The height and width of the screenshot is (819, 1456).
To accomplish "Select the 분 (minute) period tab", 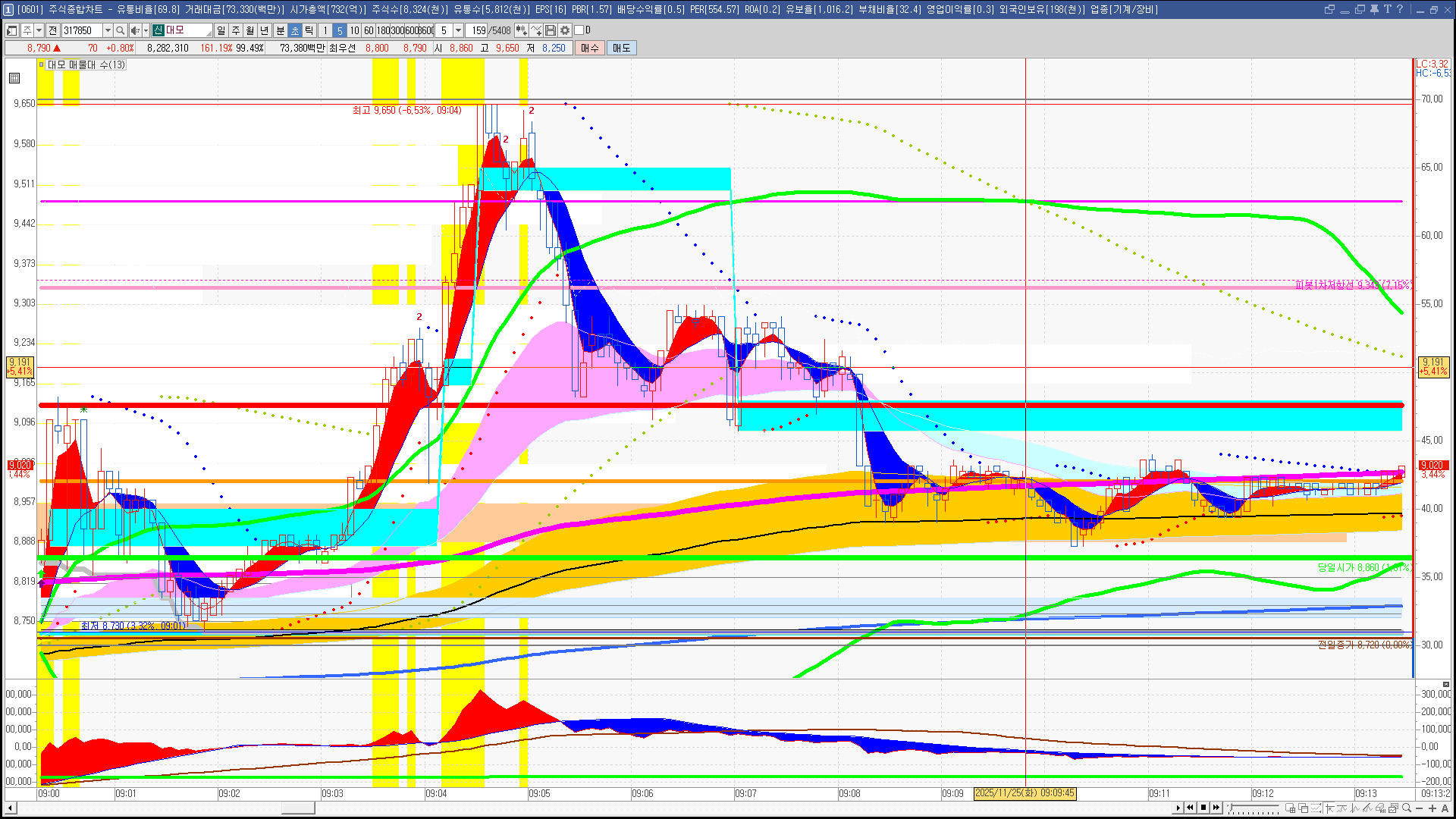I will [280, 30].
